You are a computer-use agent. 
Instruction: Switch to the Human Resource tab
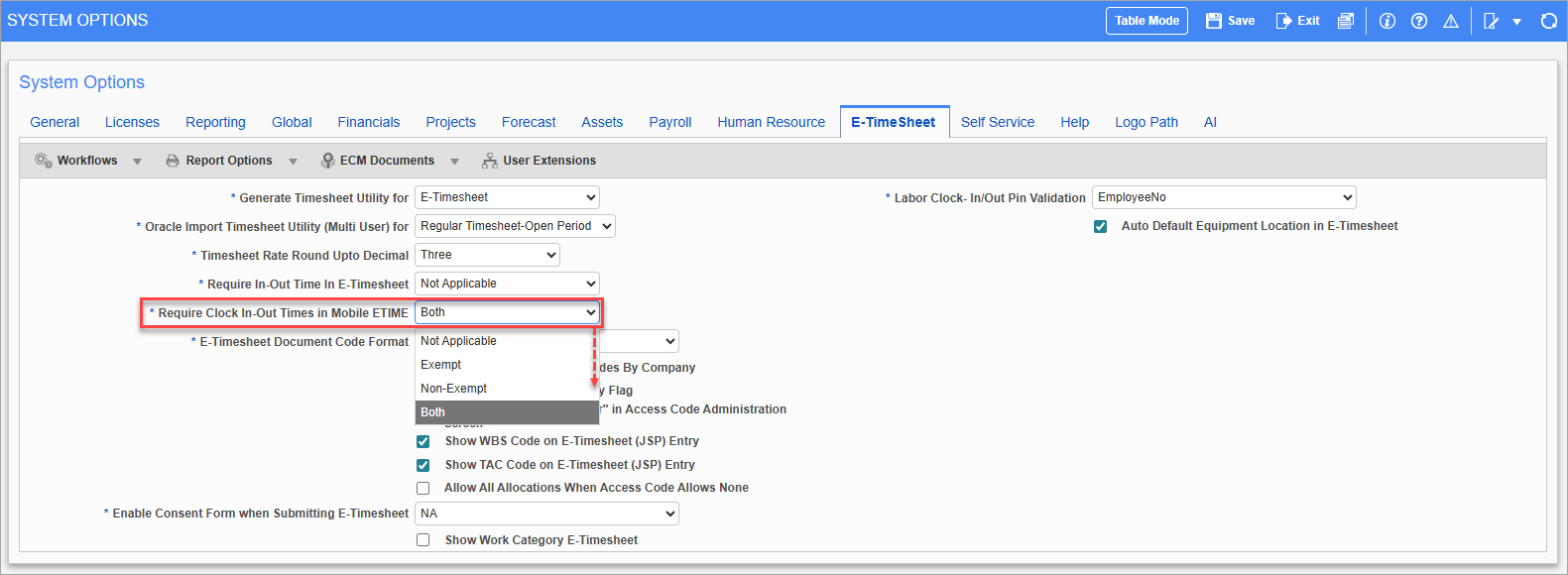tap(771, 122)
